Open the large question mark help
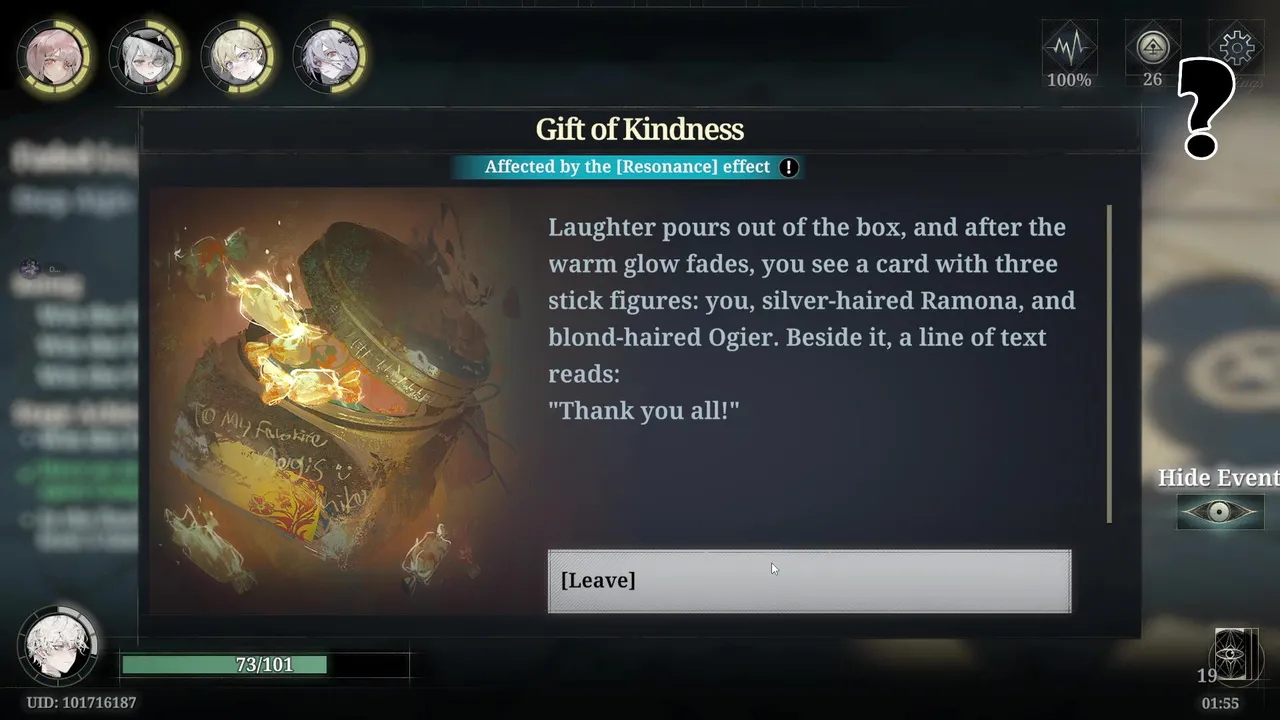 [1207, 109]
